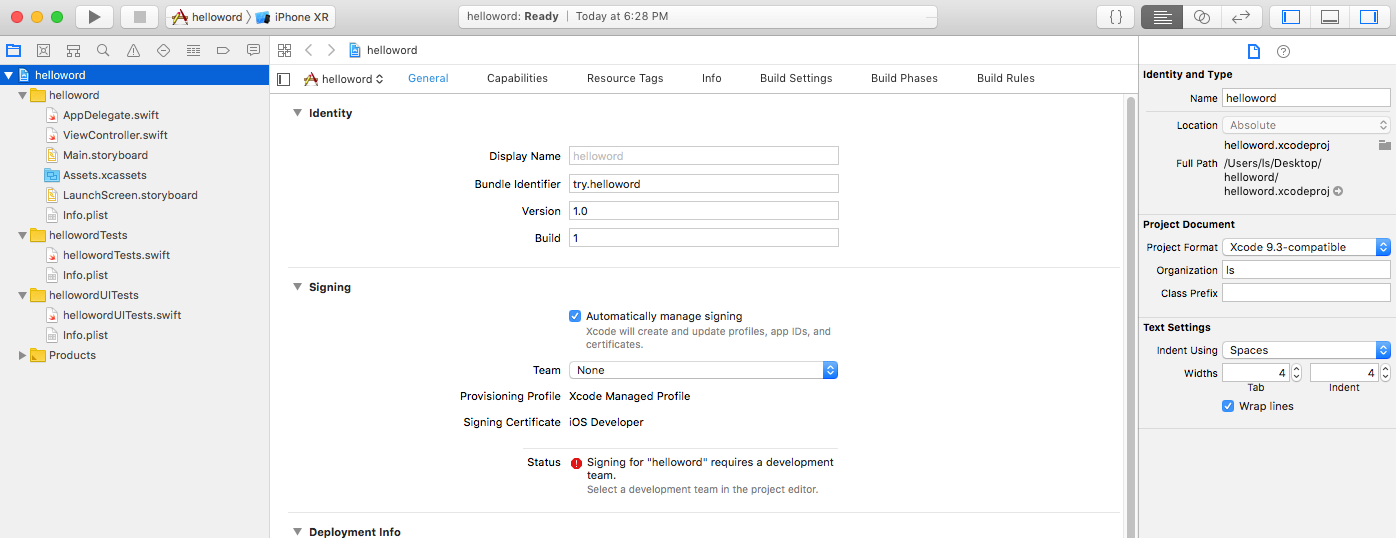
Task: Open the Team dropdown
Action: 703,370
